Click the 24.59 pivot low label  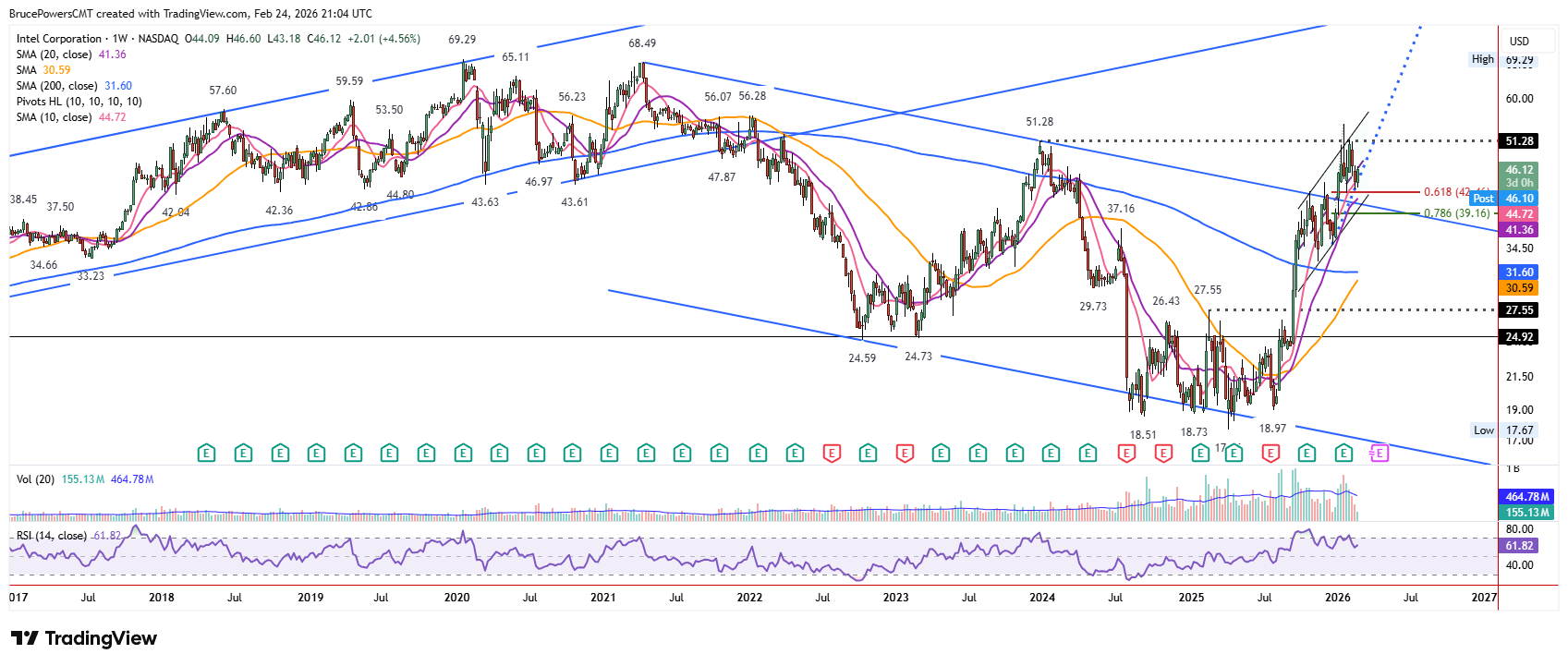(862, 358)
